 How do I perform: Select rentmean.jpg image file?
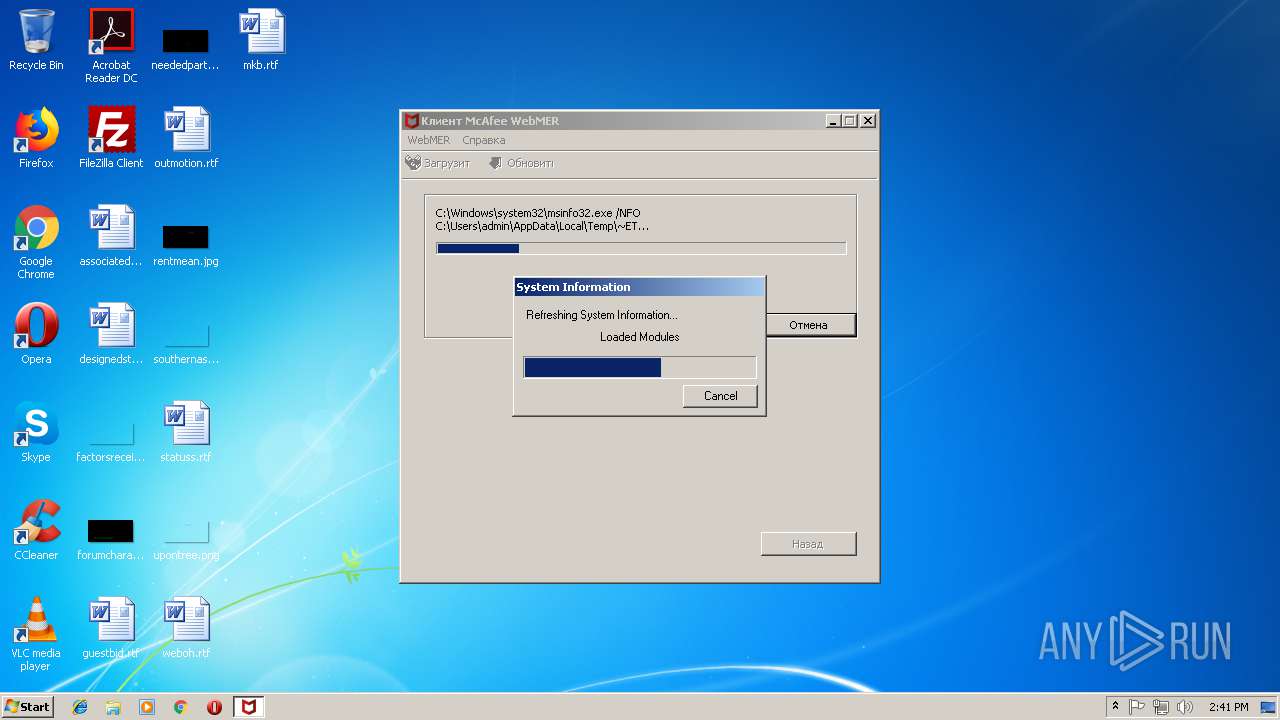pos(185,245)
